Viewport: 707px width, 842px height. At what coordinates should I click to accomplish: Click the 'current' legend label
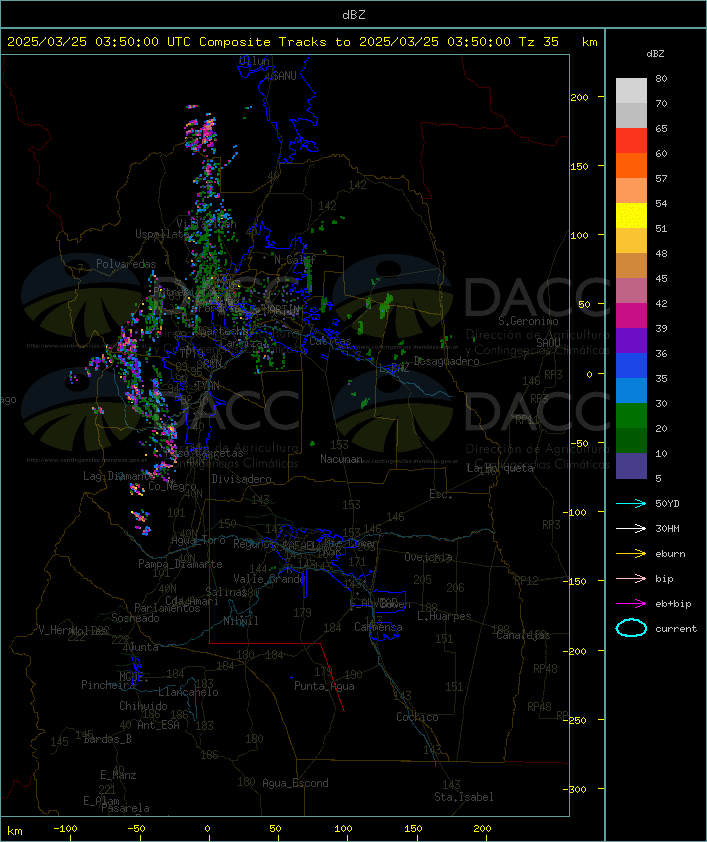[x=676, y=628]
